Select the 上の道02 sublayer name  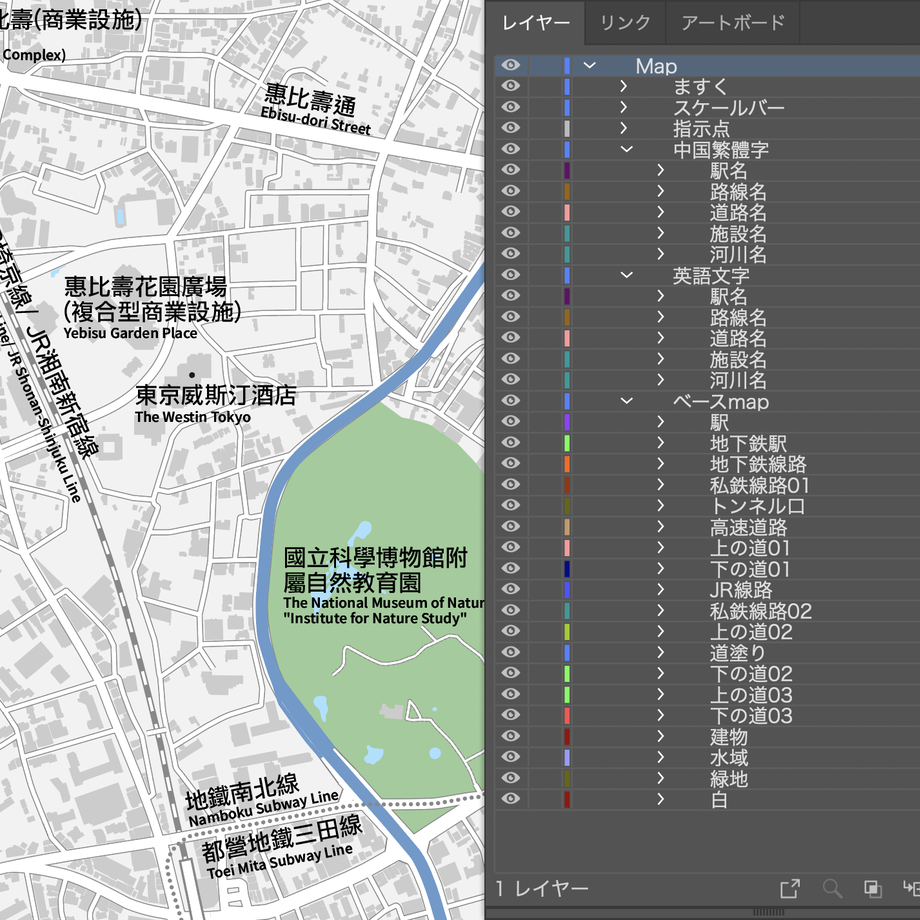click(x=751, y=632)
